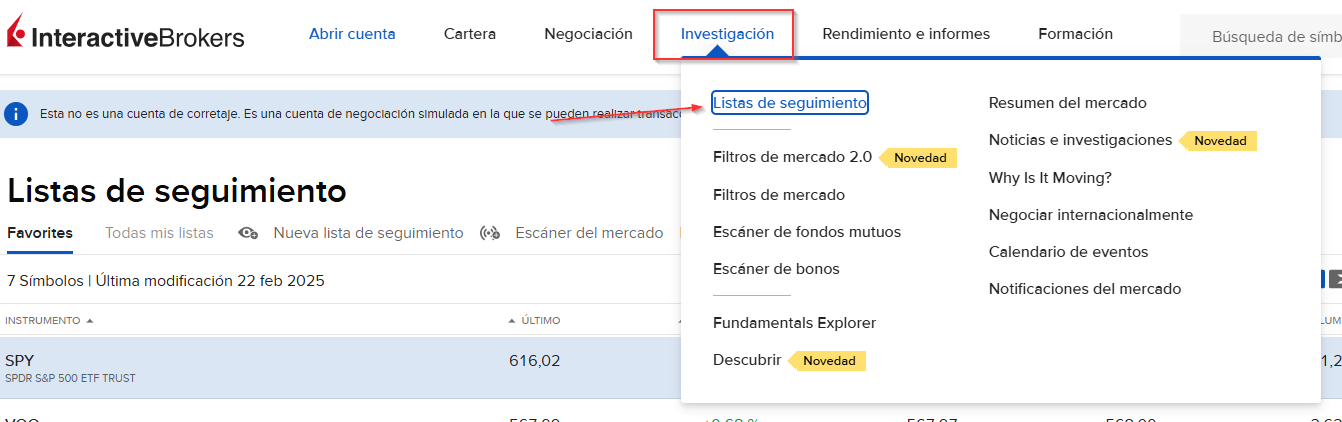Select Descubrir in the dropdown

[747, 360]
